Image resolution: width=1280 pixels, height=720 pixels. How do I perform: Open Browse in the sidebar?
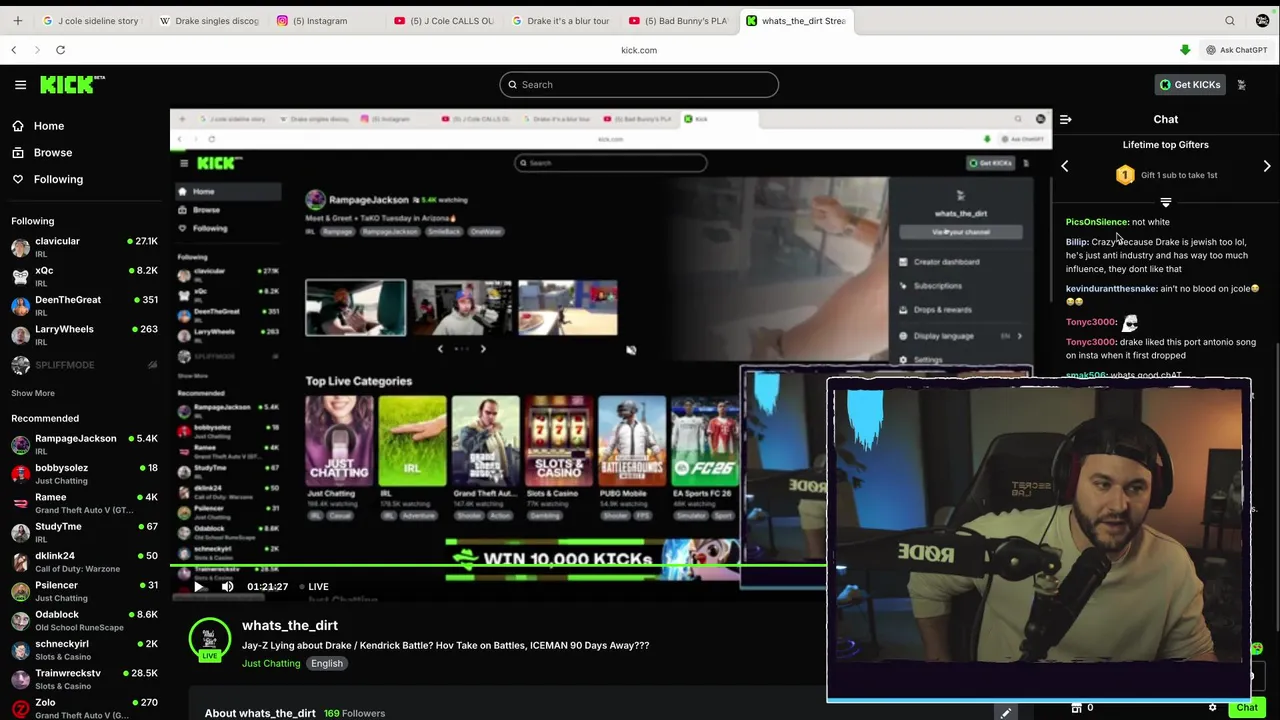click(x=53, y=153)
